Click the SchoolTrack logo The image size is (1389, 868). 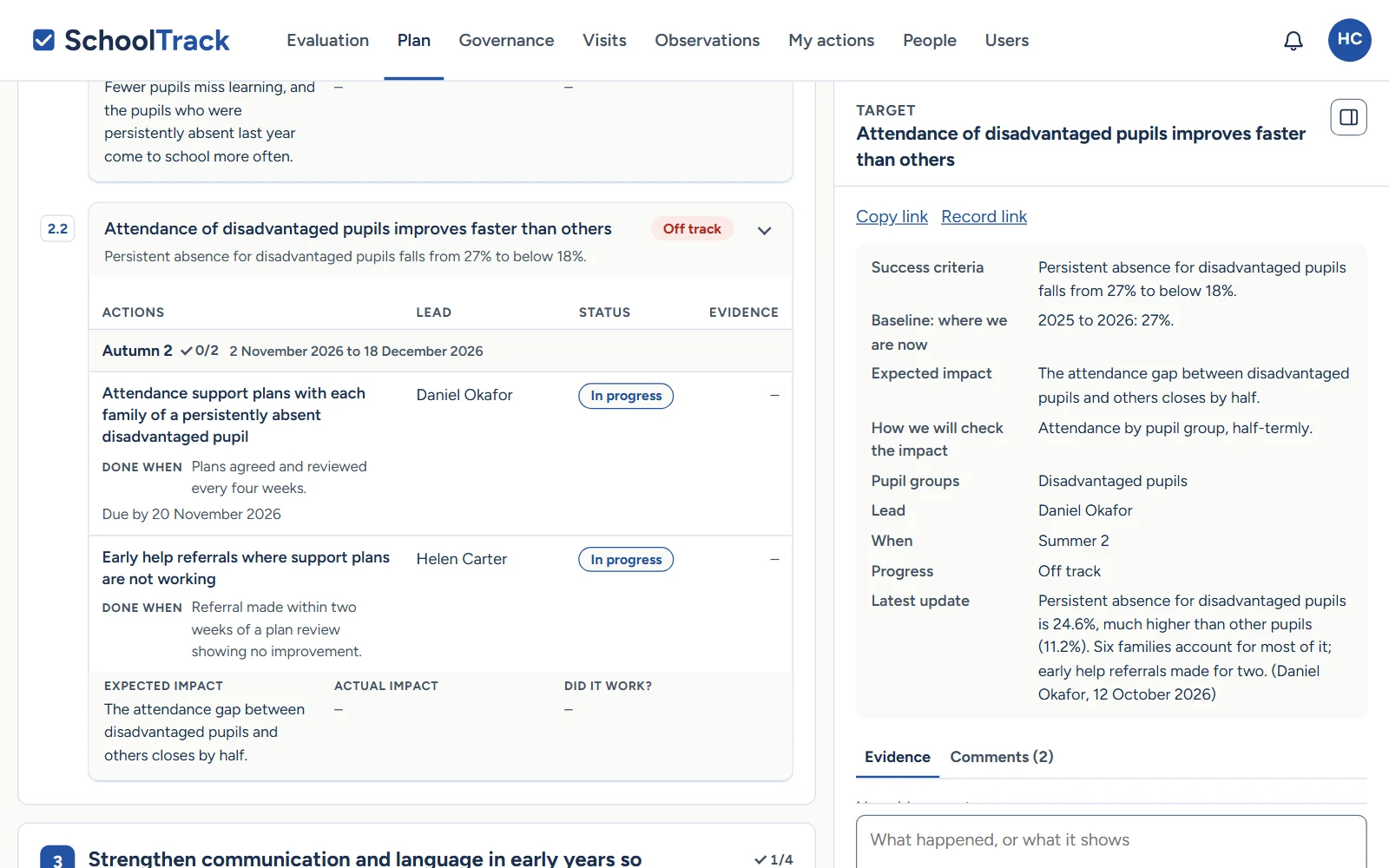(131, 40)
